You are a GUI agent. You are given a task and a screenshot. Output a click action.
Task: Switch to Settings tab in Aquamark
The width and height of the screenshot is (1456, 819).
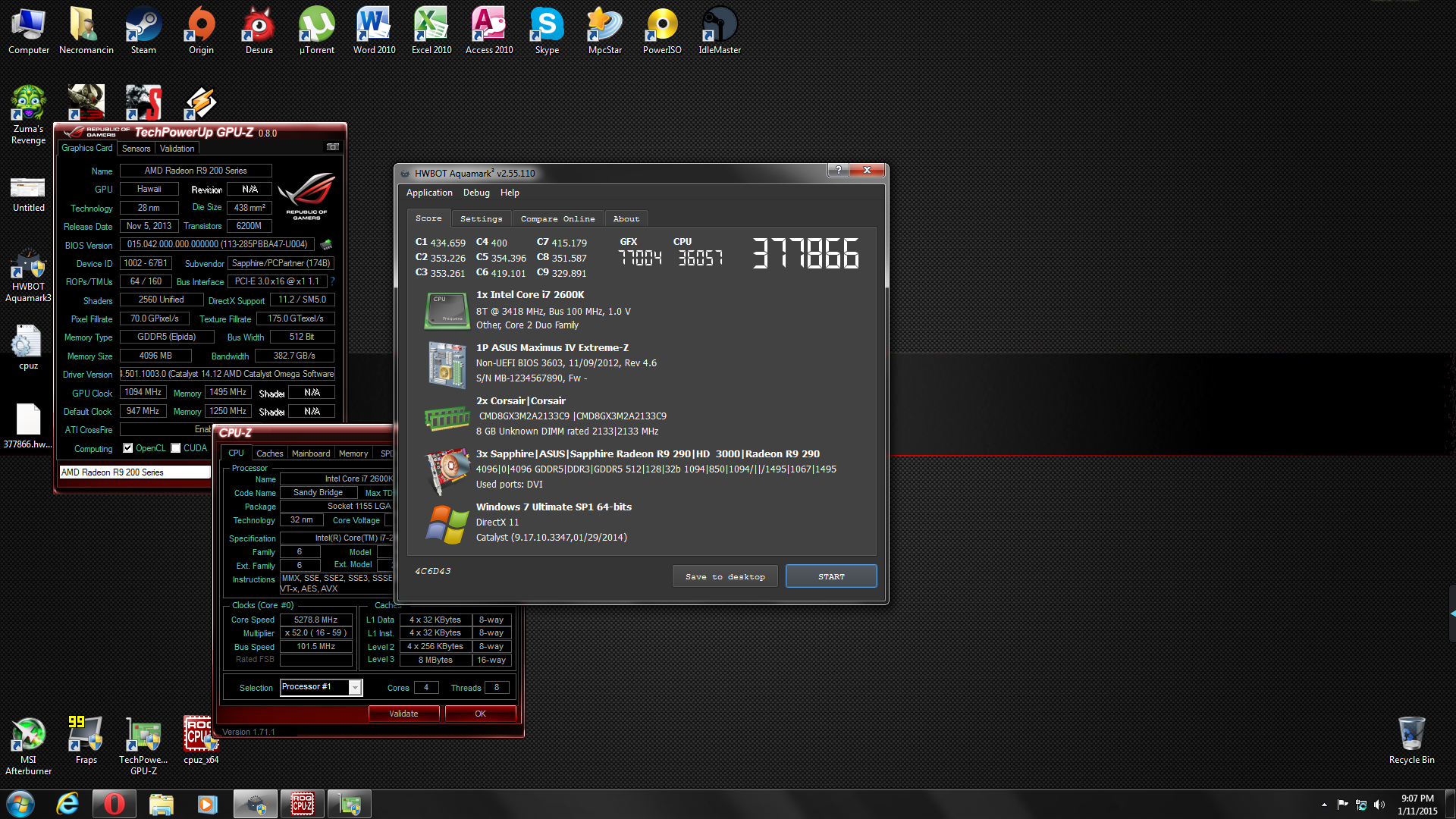point(482,218)
